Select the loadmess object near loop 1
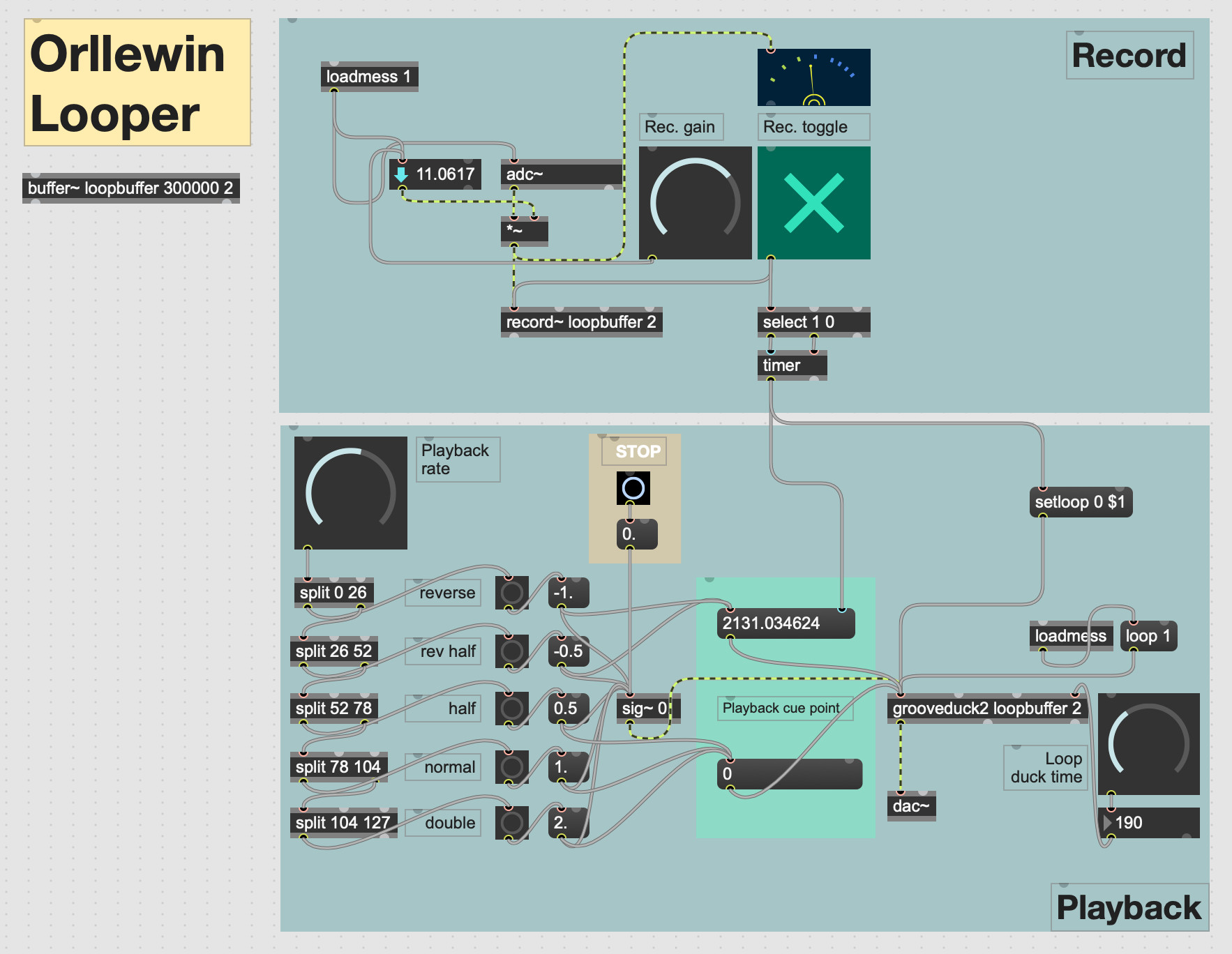The height and width of the screenshot is (954, 1232). click(x=1072, y=636)
